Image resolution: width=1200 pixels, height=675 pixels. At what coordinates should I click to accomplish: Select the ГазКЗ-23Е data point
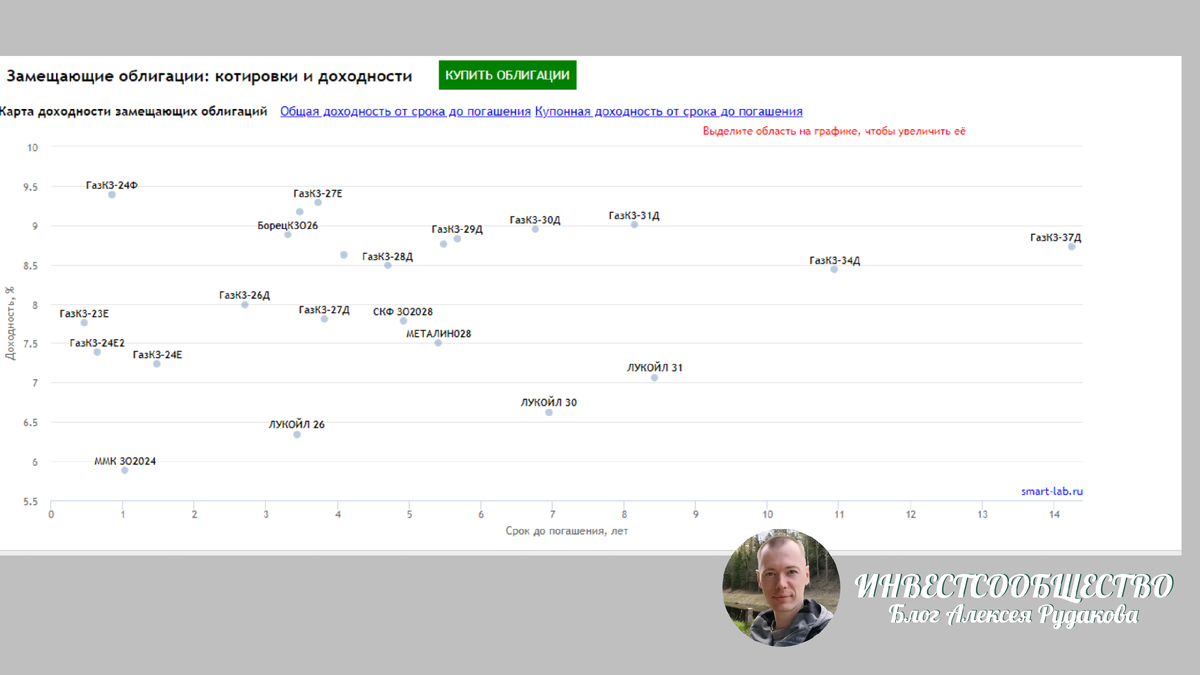(84, 322)
